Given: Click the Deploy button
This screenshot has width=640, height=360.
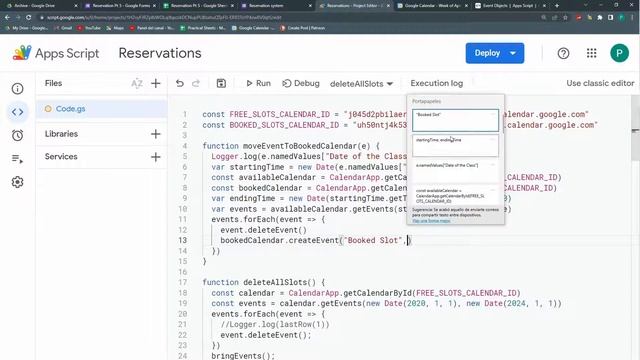Looking at the screenshot, I should (495, 53).
